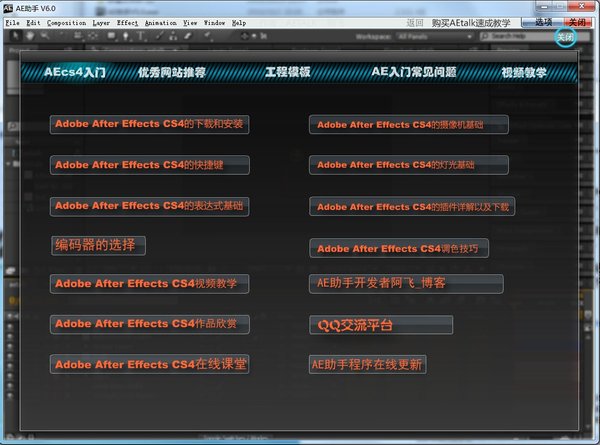
Task: Open After Effects CS4的表达式基础
Action: [150, 206]
